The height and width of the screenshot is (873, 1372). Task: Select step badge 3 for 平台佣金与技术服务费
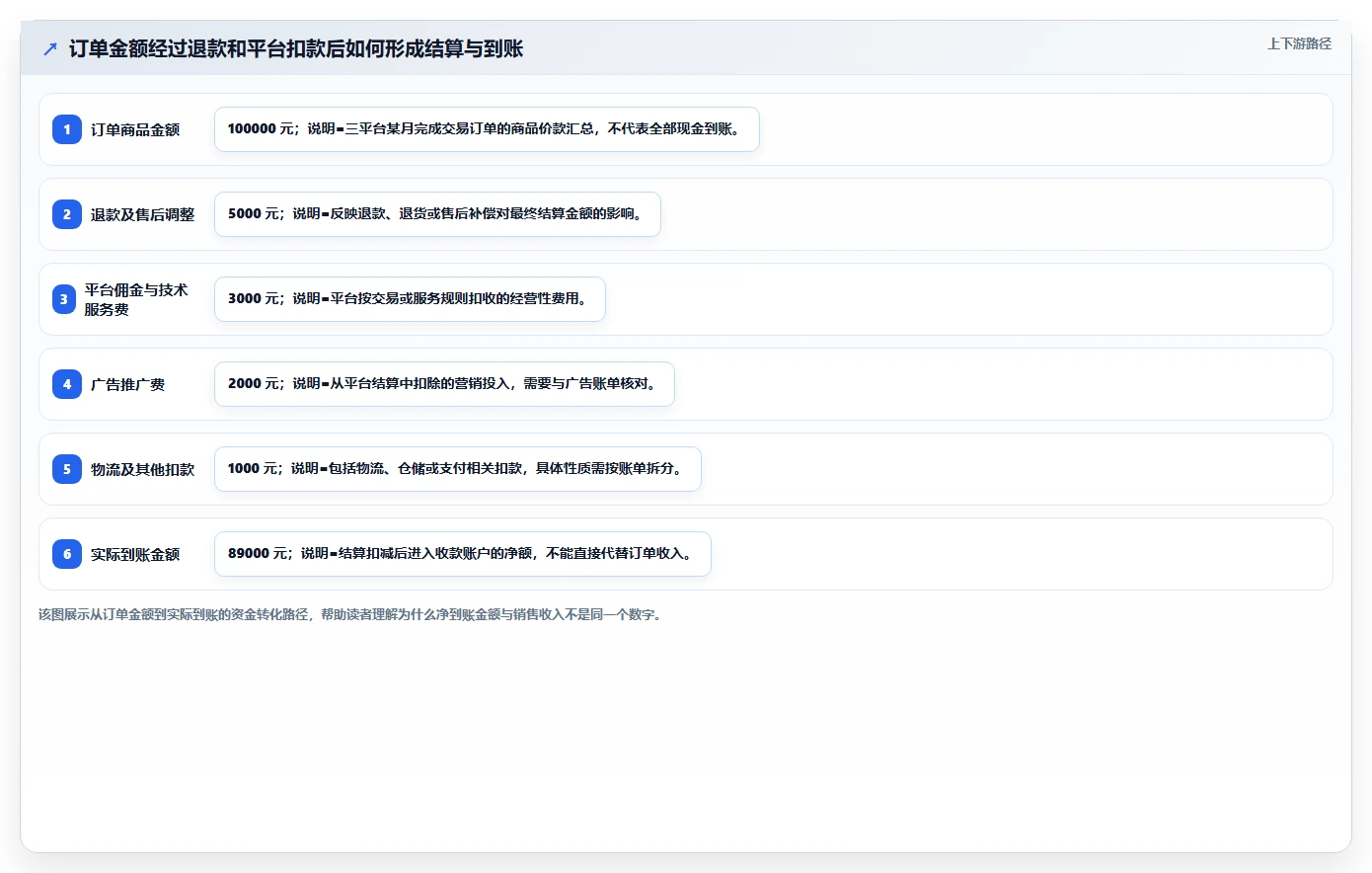(x=64, y=299)
